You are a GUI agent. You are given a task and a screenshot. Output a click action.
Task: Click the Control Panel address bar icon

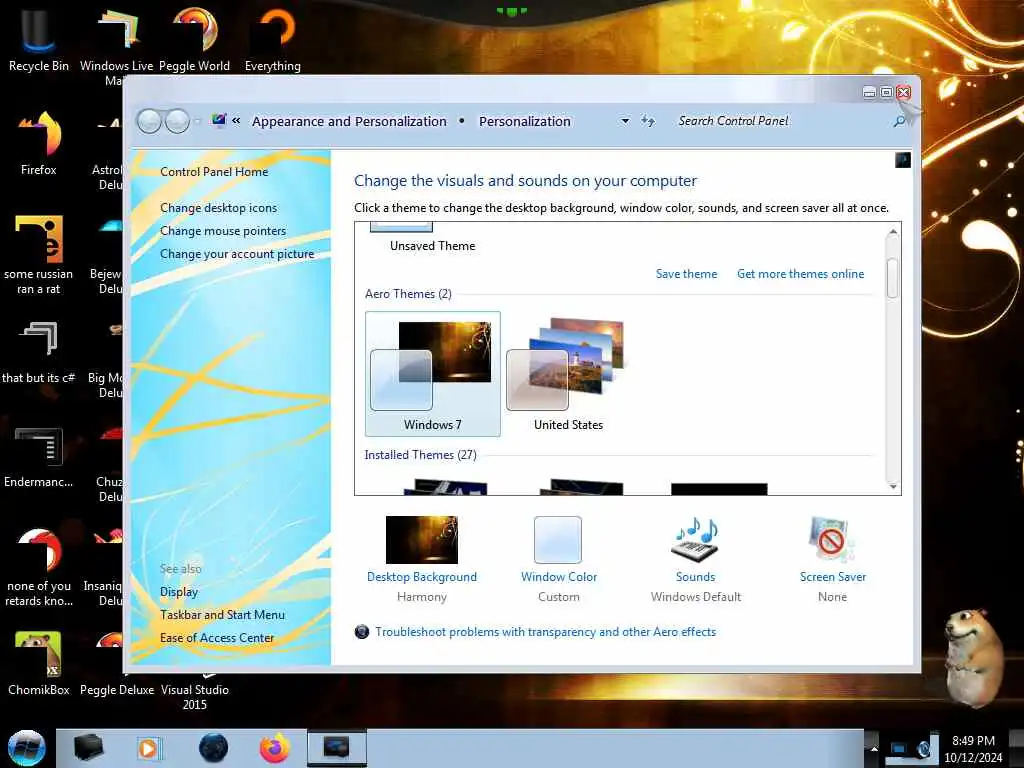point(219,120)
